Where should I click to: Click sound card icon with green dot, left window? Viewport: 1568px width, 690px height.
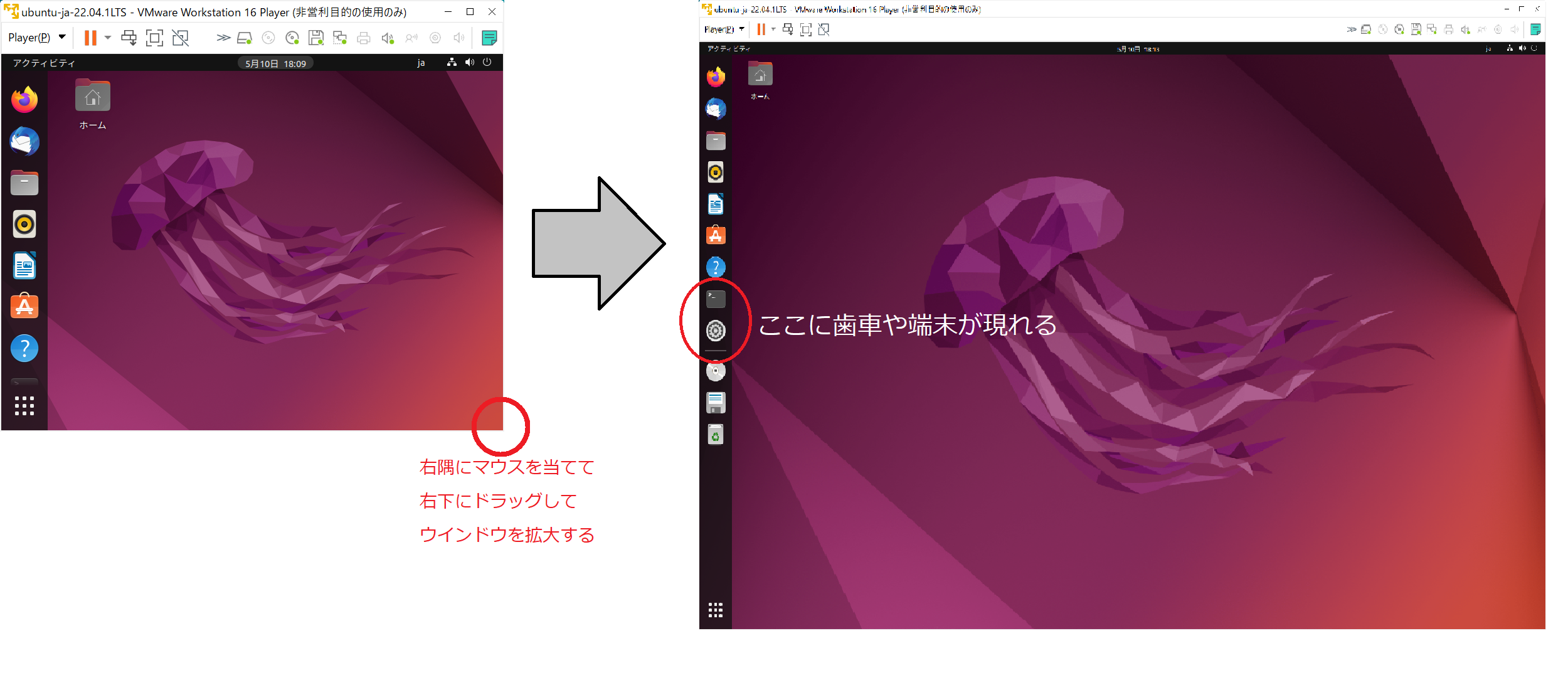pyautogui.click(x=388, y=38)
